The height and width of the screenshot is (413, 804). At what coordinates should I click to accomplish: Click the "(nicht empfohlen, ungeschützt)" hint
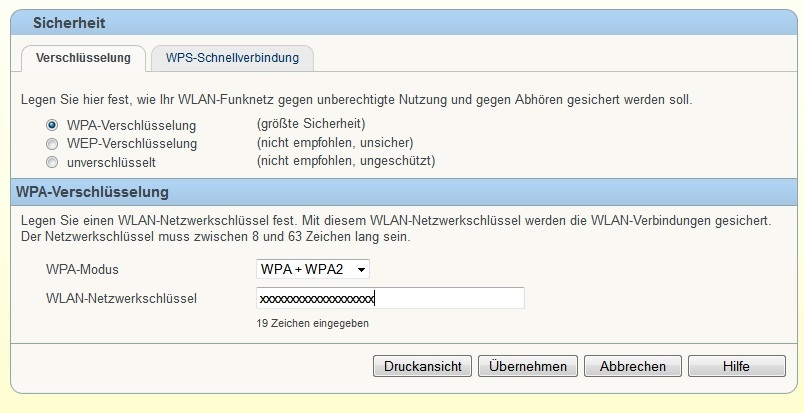[345, 160]
